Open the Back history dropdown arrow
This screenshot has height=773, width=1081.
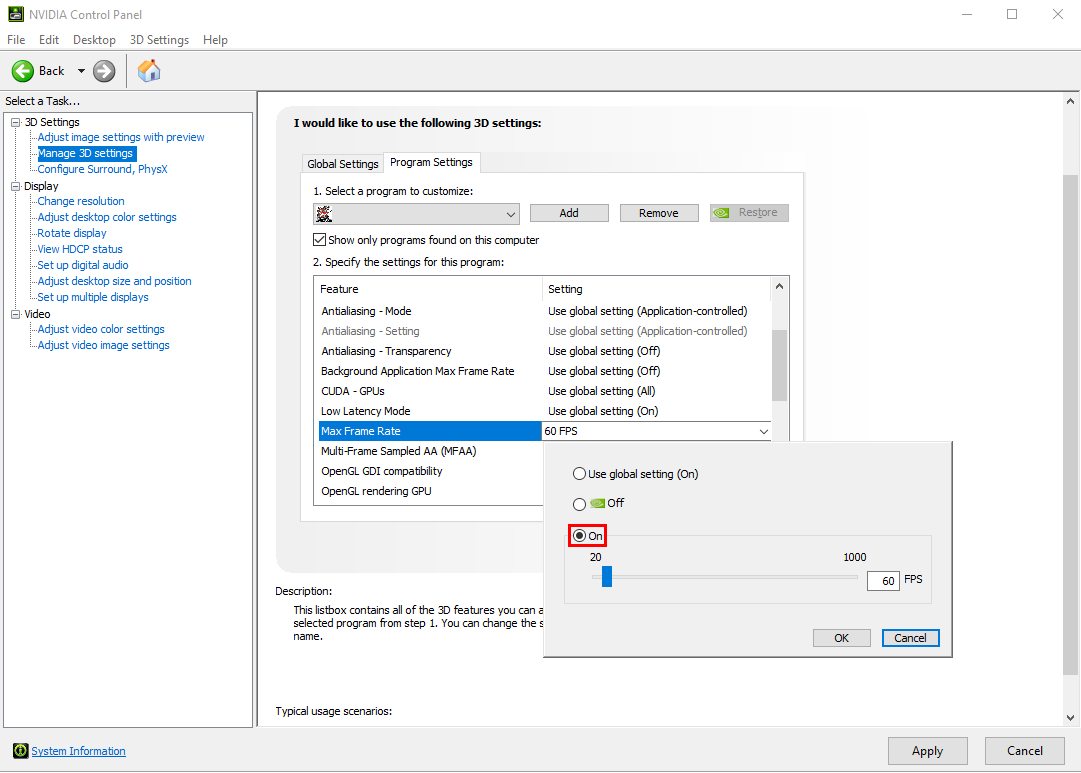pyautogui.click(x=81, y=71)
